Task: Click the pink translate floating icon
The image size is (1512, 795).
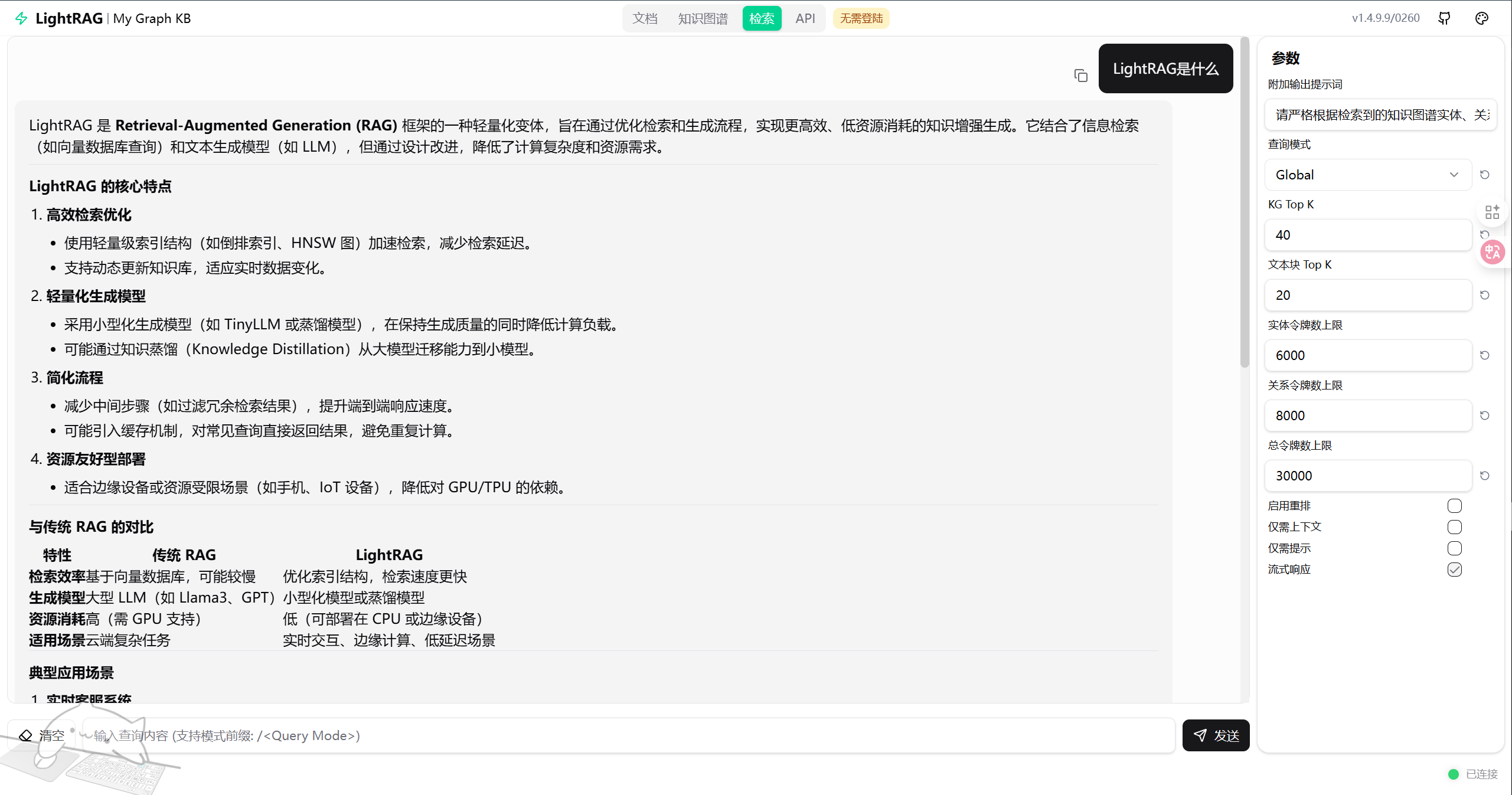Action: click(x=1493, y=253)
